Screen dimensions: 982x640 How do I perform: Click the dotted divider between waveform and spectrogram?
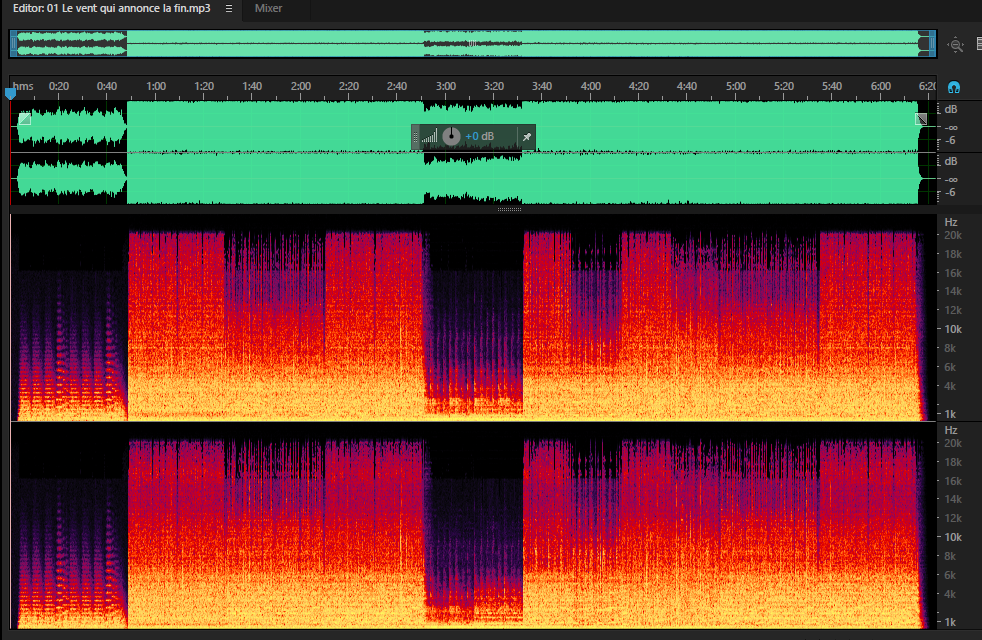pos(509,209)
